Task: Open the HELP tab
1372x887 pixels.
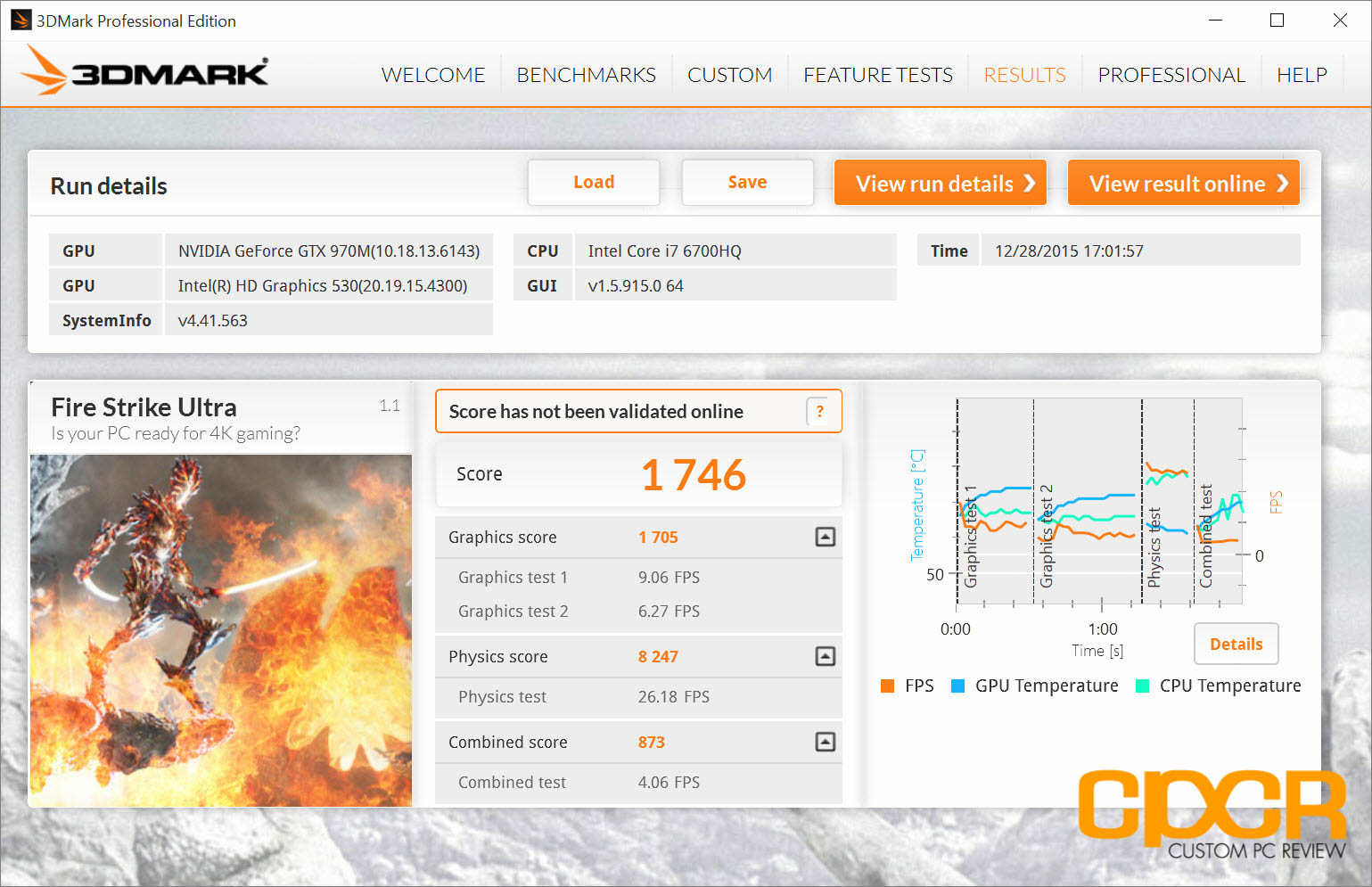Action: coord(1302,75)
